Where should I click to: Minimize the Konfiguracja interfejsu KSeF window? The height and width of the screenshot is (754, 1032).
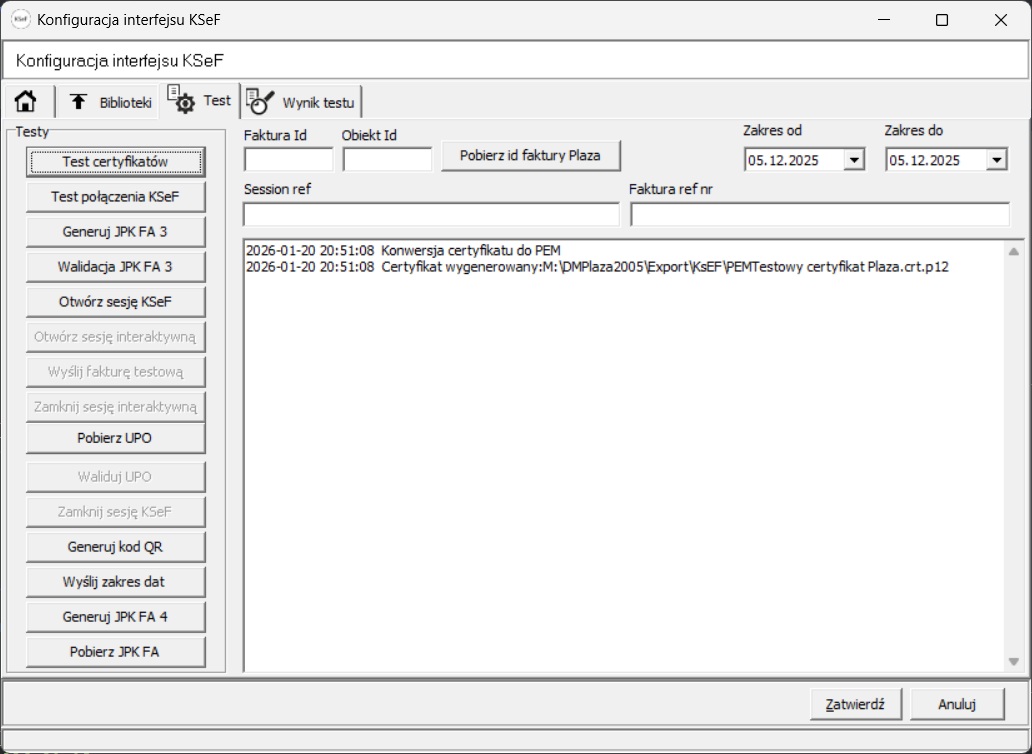883,20
